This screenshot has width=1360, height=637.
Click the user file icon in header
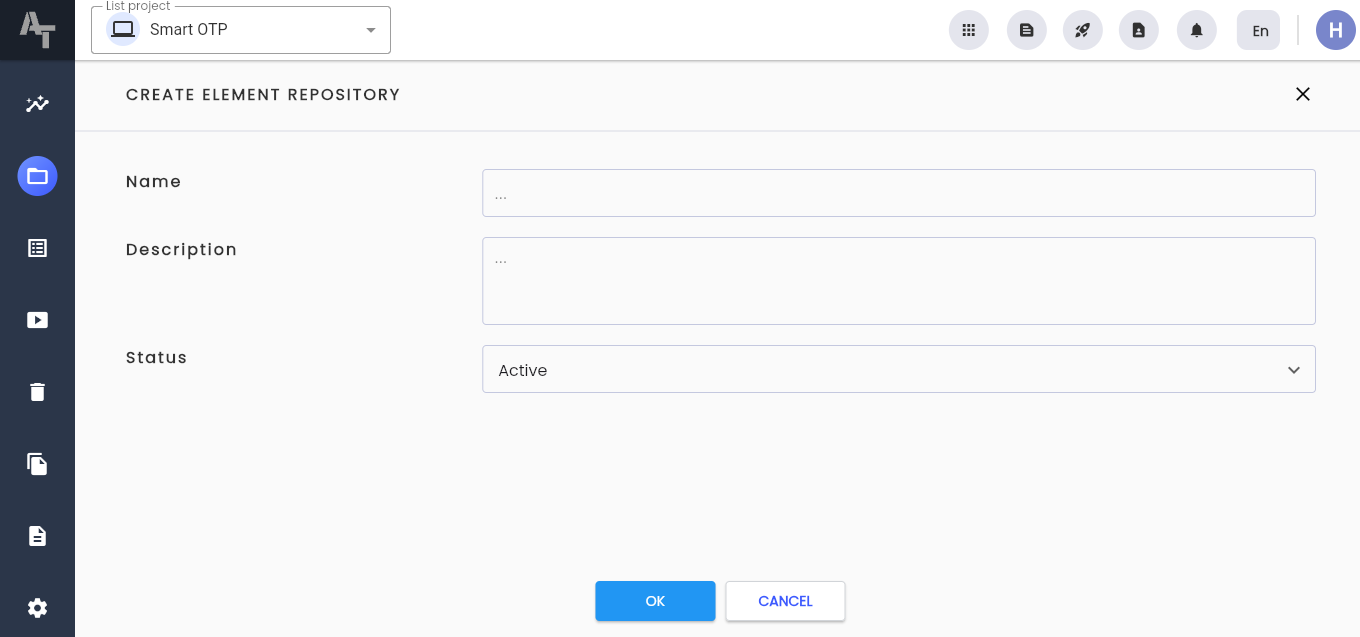1138,30
